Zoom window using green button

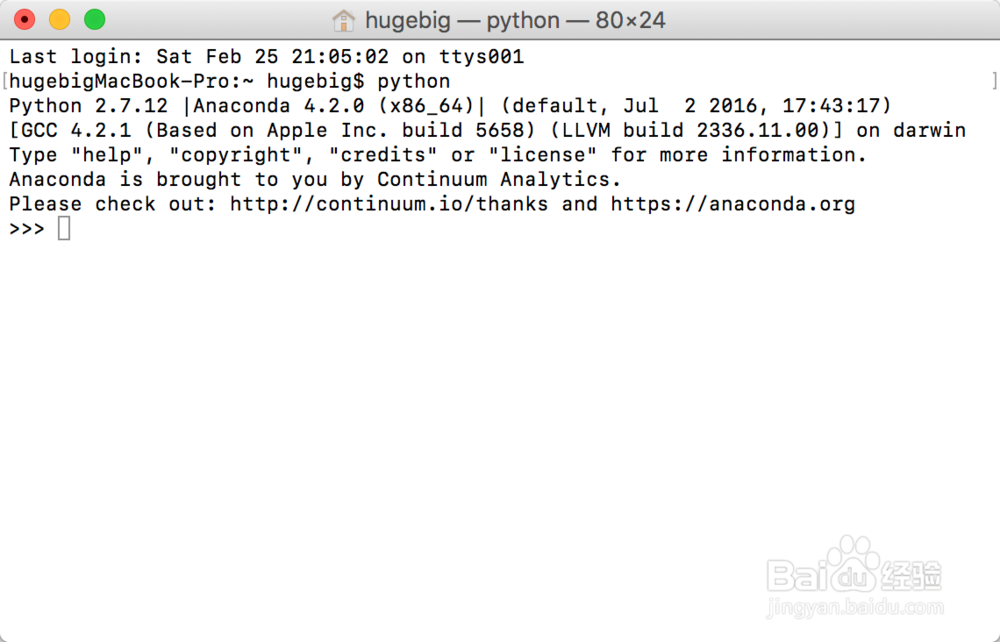tap(95, 20)
